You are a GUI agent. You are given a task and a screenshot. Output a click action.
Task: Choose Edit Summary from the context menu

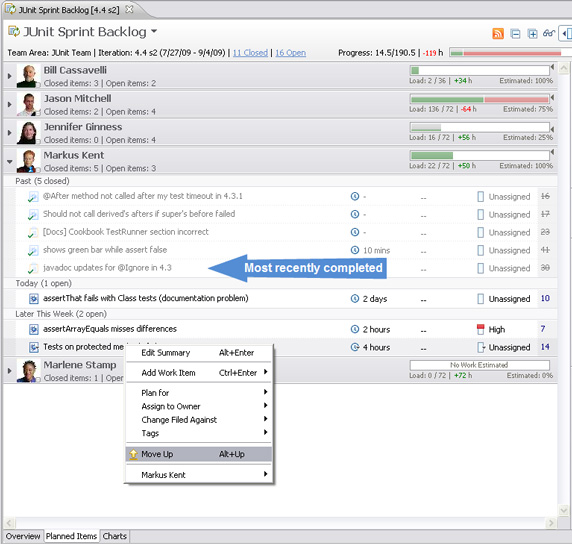click(199, 353)
